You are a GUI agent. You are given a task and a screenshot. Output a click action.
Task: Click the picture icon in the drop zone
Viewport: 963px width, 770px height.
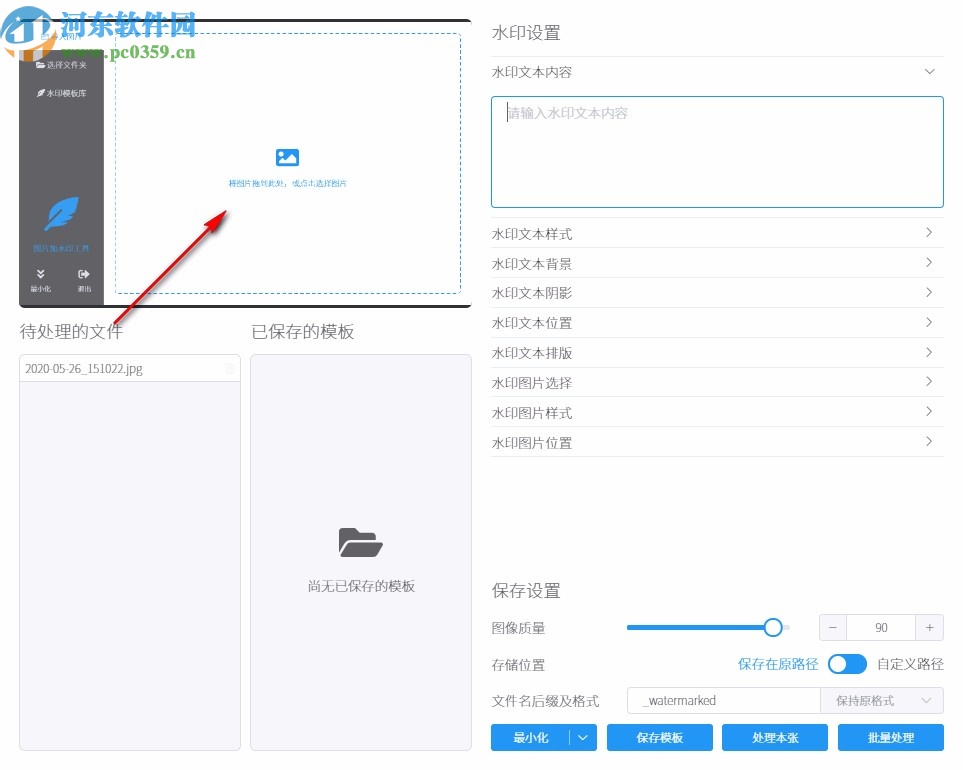(x=288, y=156)
